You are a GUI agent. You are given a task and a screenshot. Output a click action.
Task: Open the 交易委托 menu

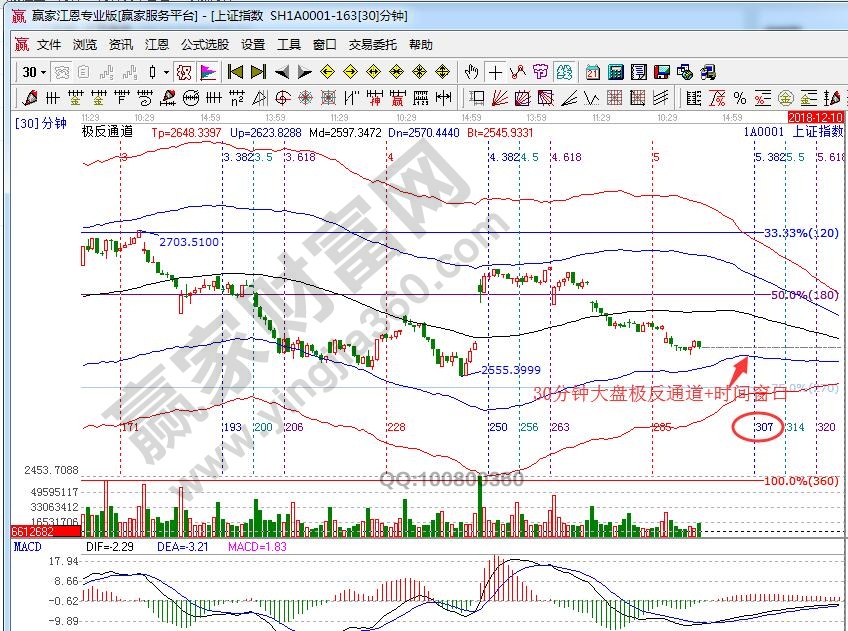pos(372,45)
